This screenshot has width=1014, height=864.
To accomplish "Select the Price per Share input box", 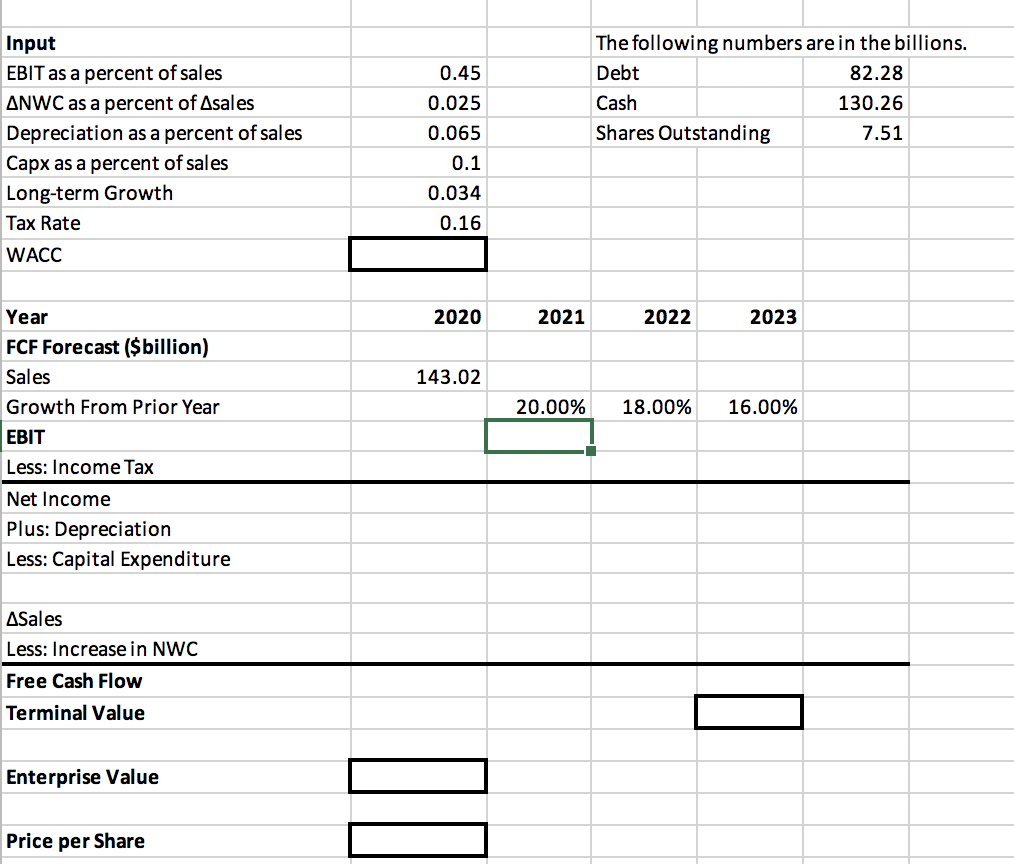I will coord(417,840).
